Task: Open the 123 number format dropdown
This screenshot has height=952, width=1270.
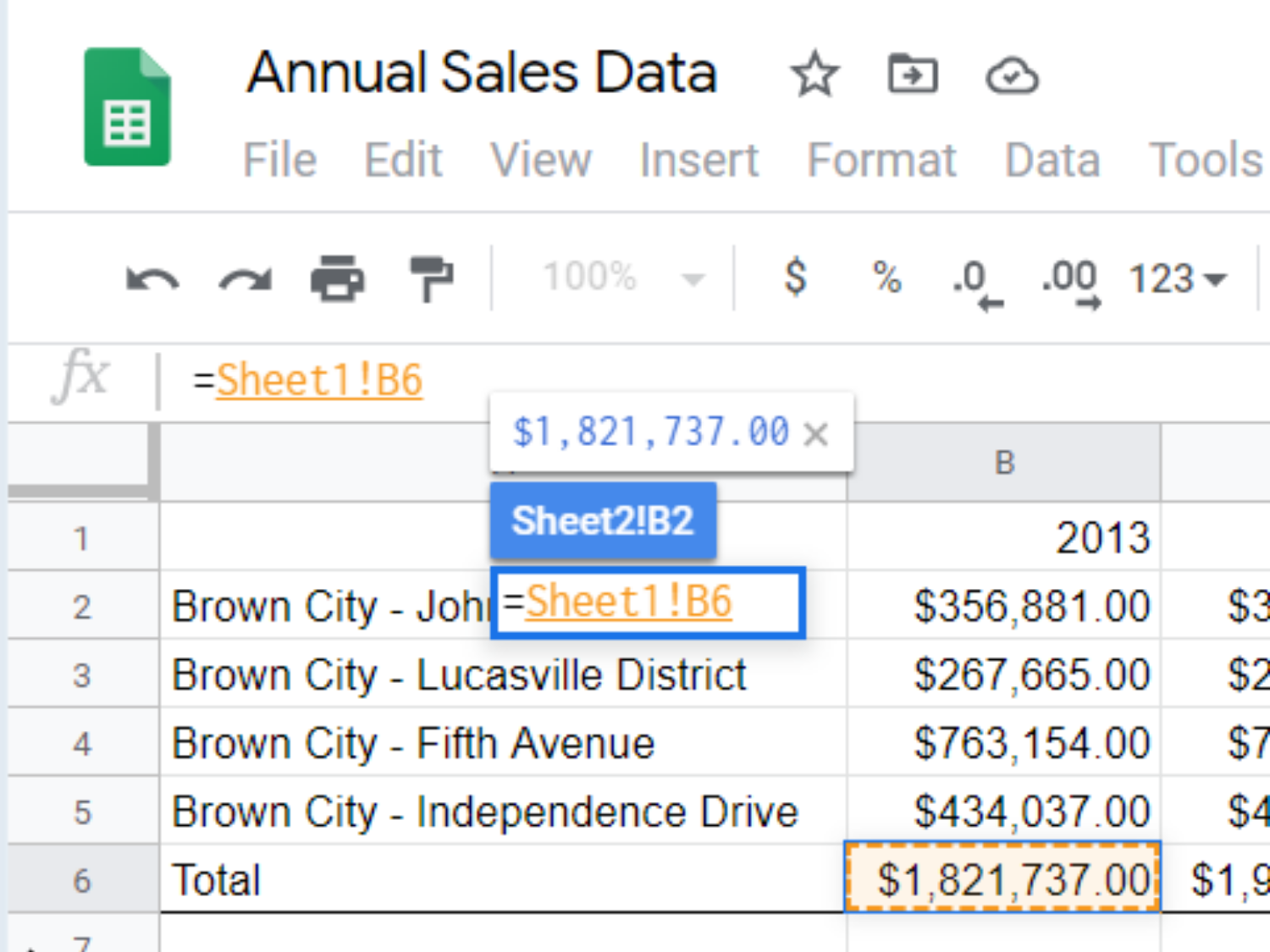Action: click(x=1180, y=277)
